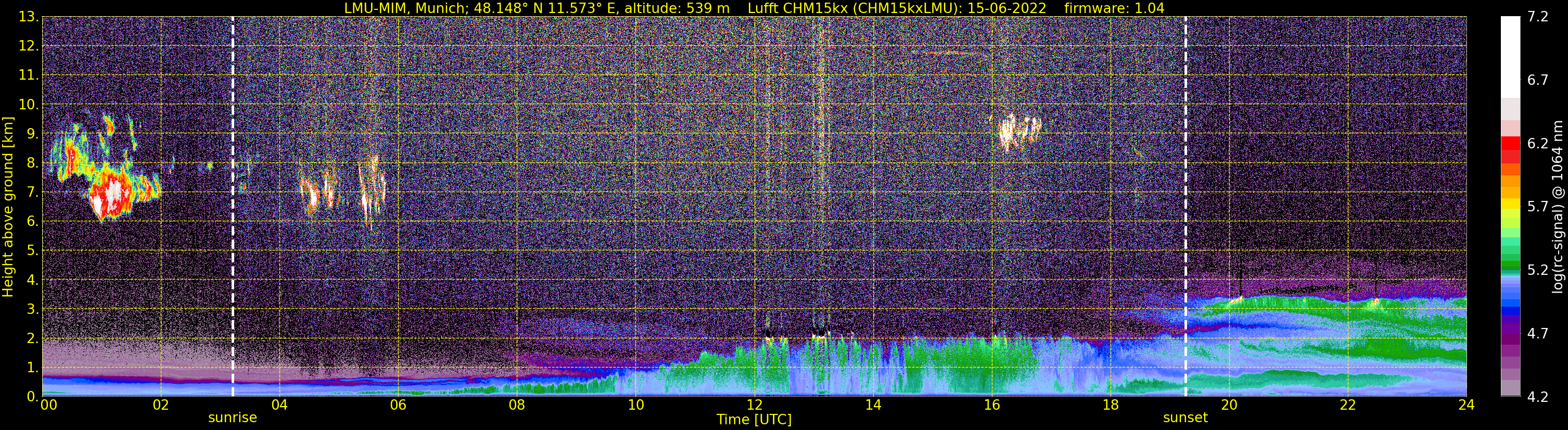Viewport: 1568px width, 430px height.
Task: Click the '6.' height axis tick label
Action: [x=33, y=222]
